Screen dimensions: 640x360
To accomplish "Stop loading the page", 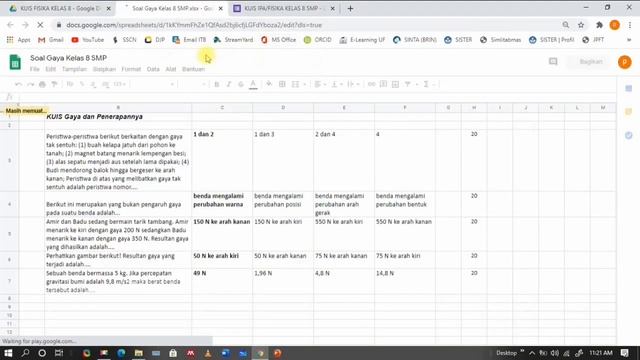I will 40,25.
